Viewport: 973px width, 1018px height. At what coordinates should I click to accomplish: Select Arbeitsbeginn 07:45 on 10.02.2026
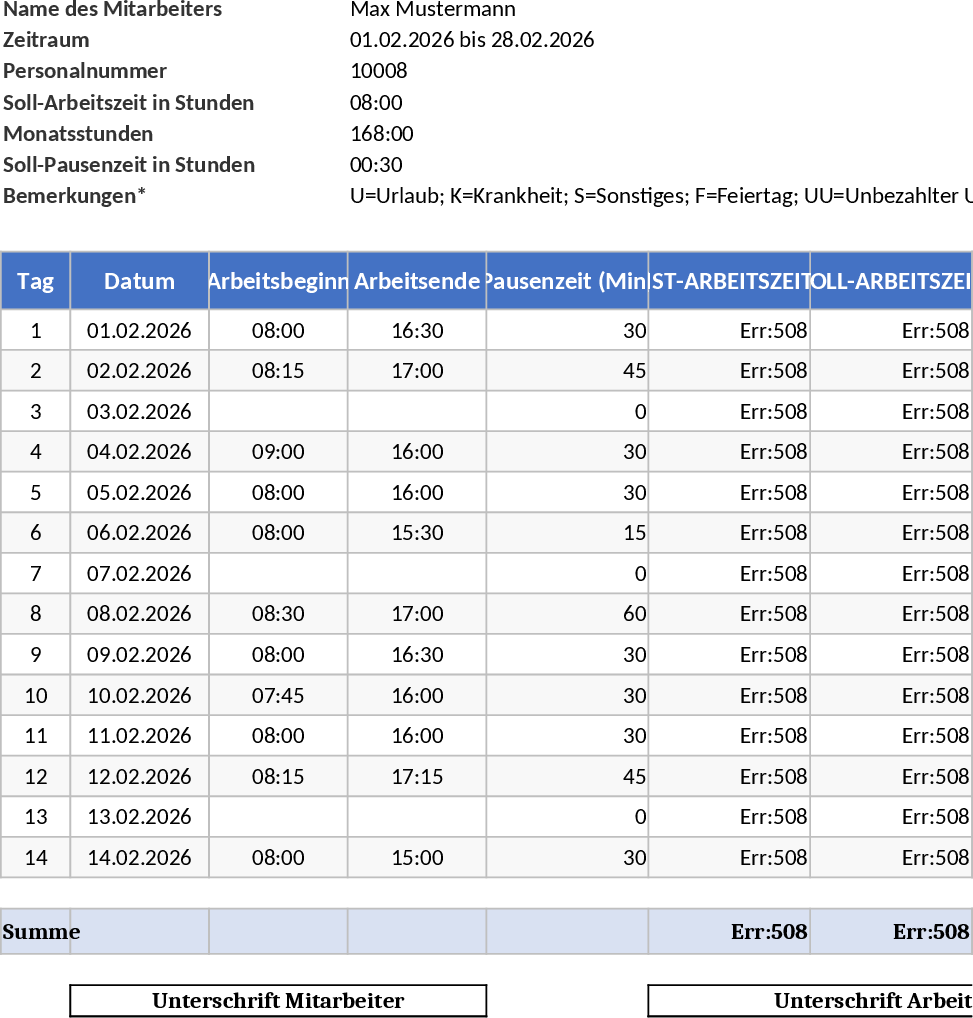coord(278,695)
